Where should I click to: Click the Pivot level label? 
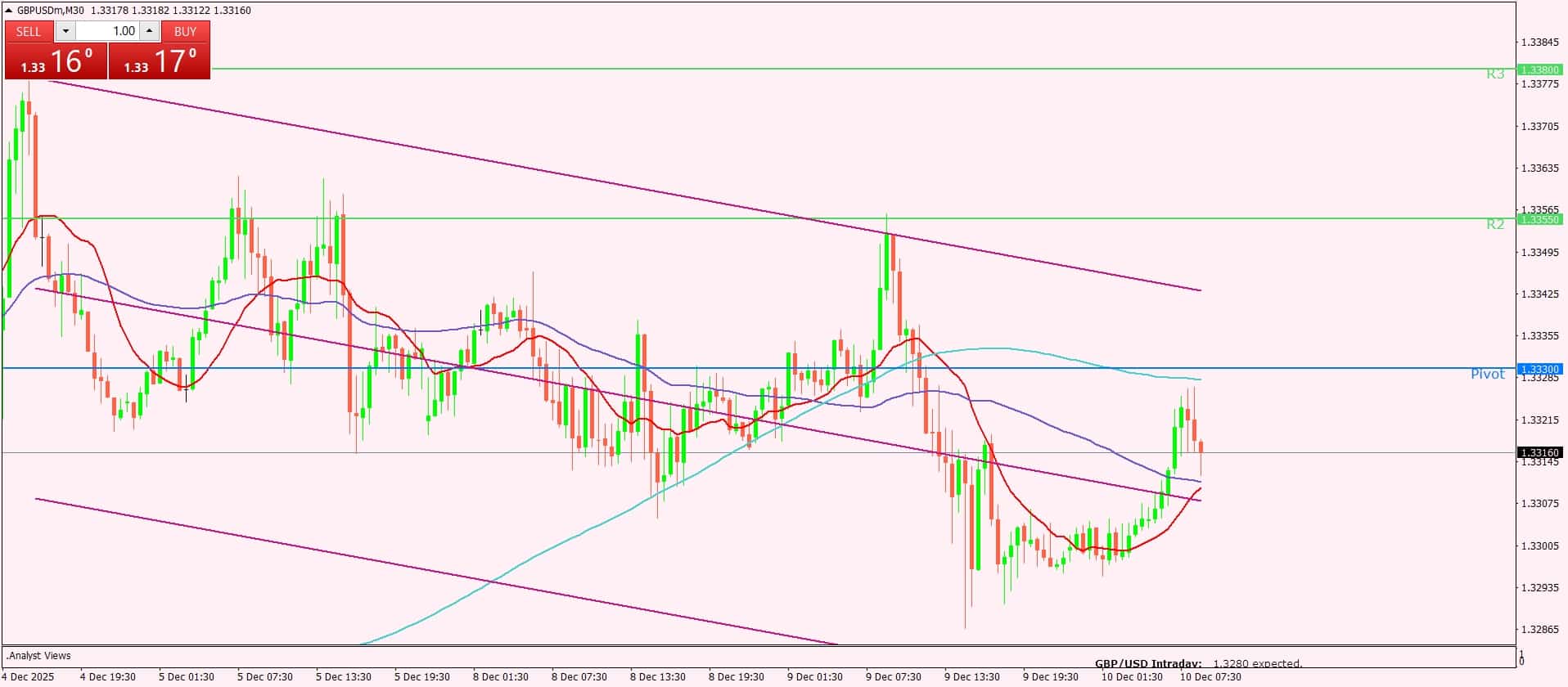[x=1488, y=374]
